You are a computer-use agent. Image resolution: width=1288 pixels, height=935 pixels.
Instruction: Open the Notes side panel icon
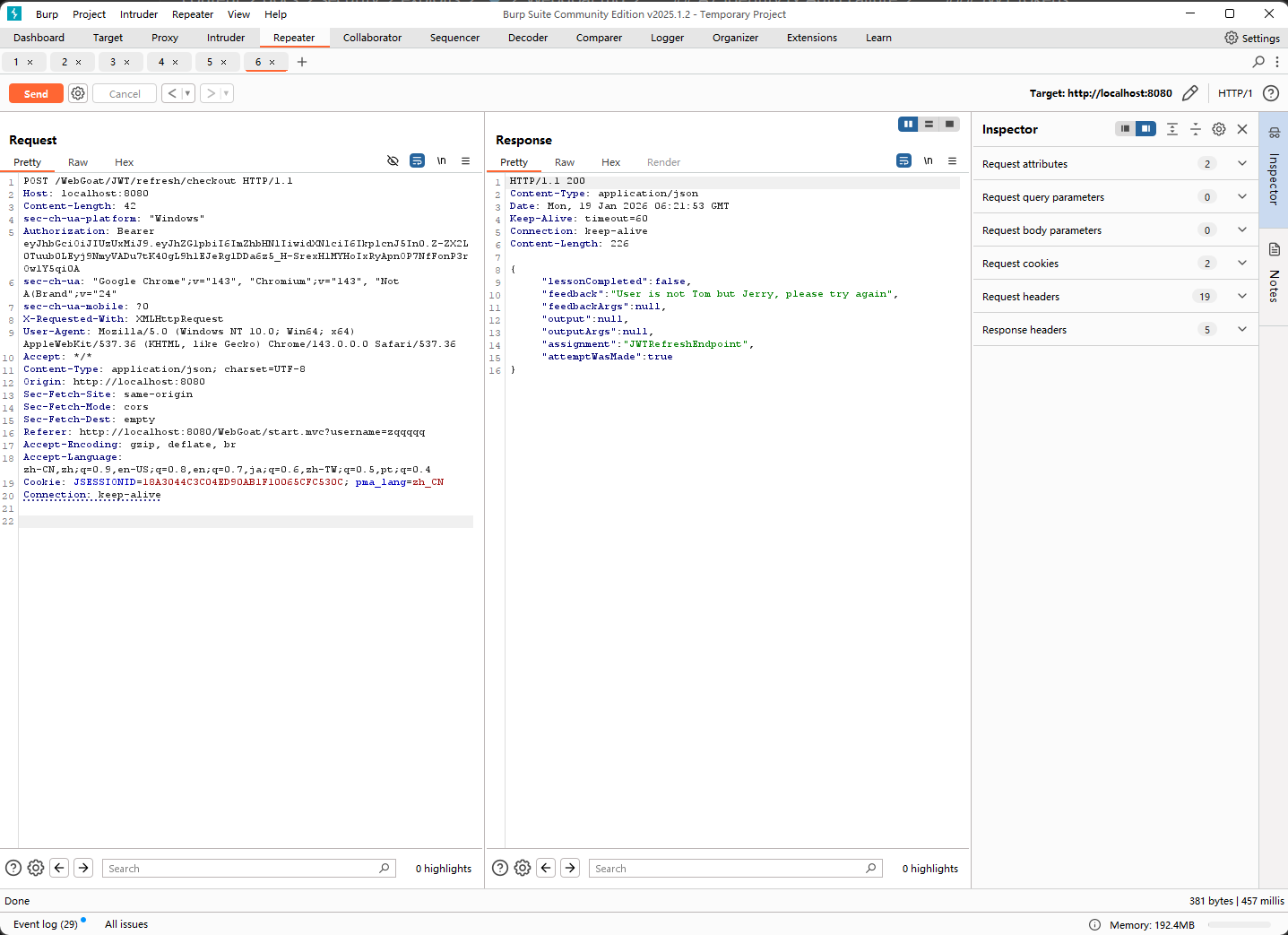click(1274, 249)
